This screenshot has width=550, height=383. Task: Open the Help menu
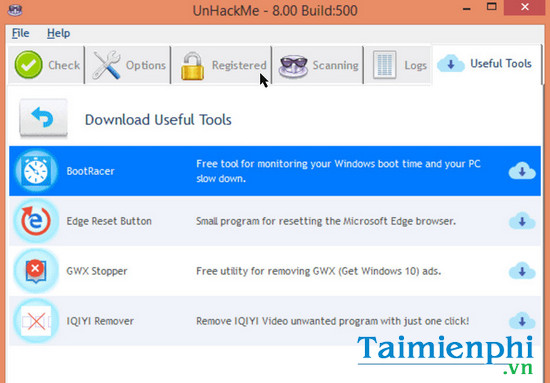tap(58, 33)
